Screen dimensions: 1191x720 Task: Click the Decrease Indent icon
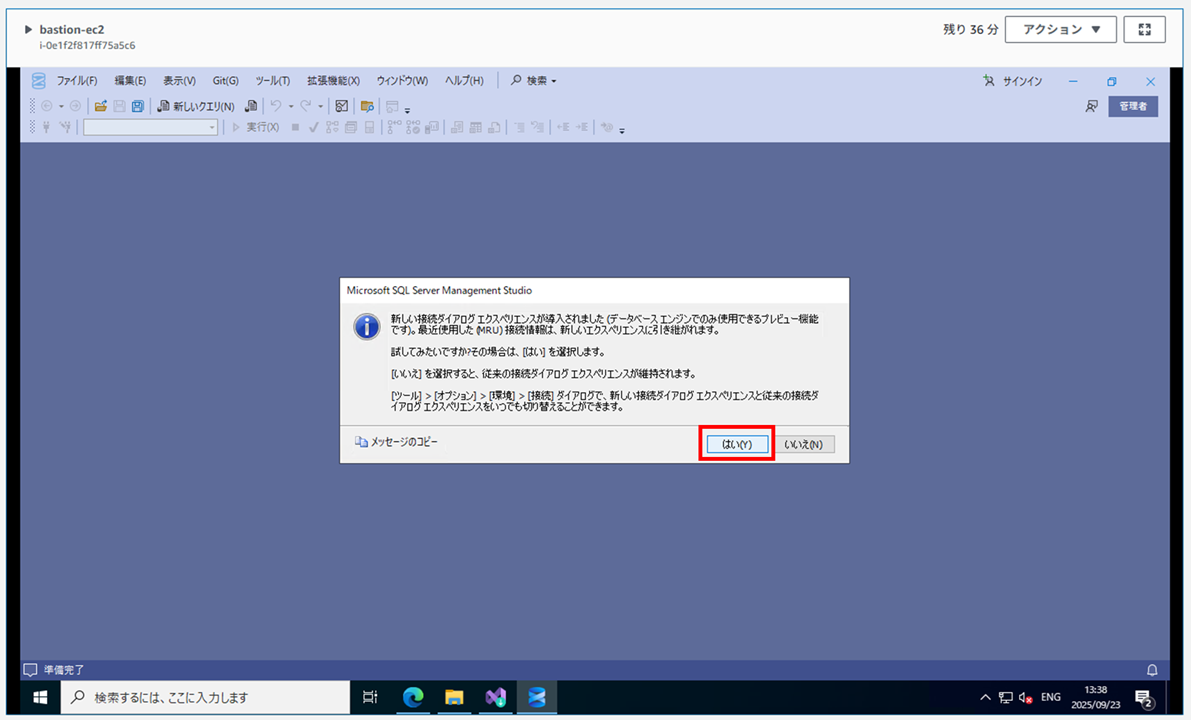[563, 128]
